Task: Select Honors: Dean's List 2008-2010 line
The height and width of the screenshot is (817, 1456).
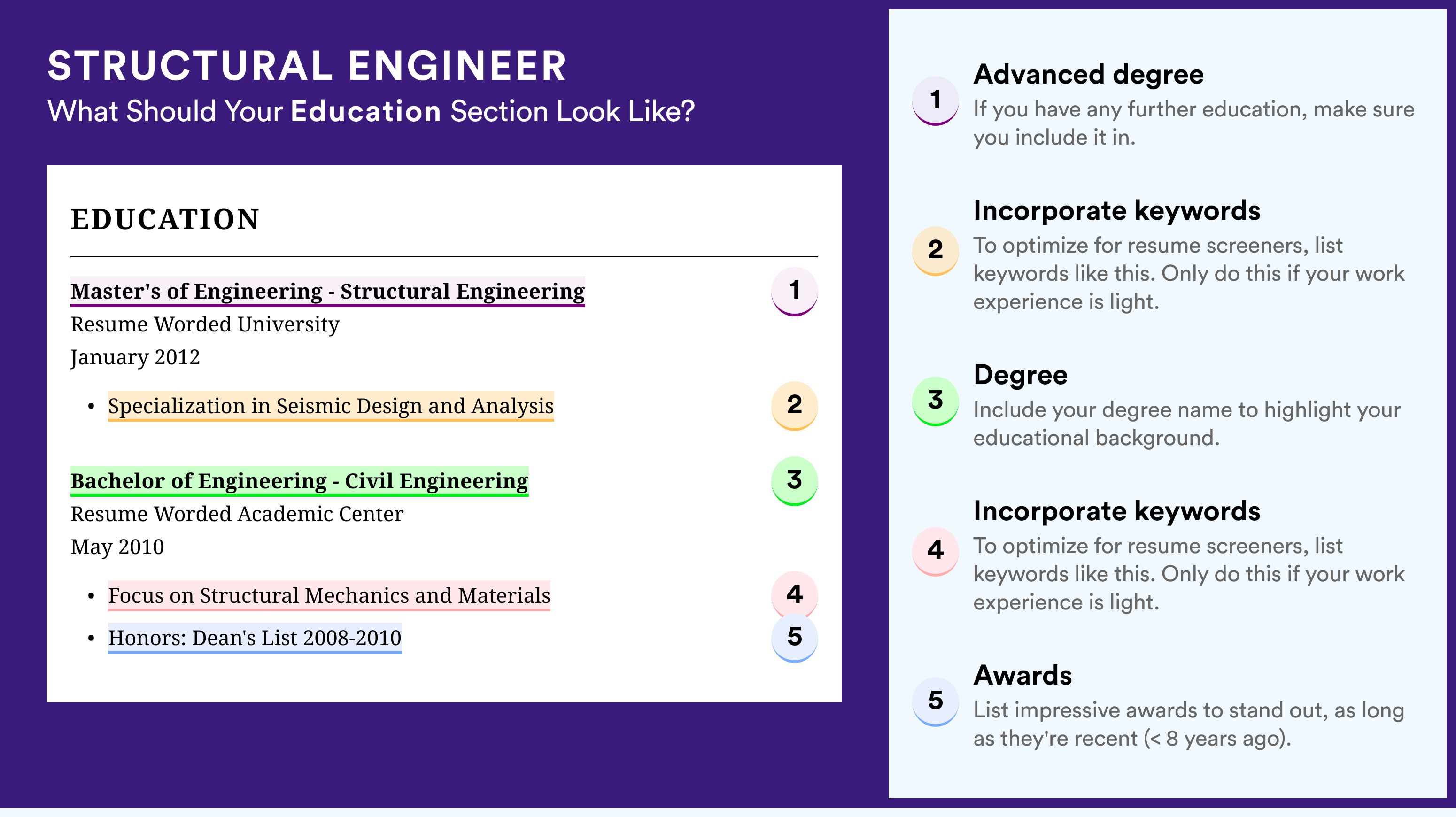Action: click(255, 638)
